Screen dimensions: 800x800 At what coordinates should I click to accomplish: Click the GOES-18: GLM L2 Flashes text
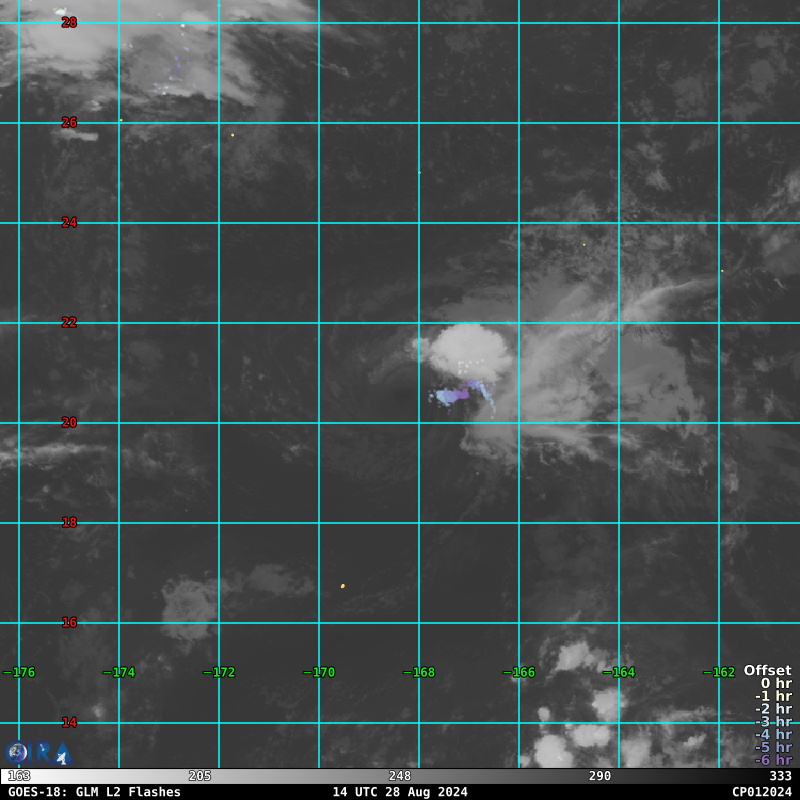(x=94, y=792)
